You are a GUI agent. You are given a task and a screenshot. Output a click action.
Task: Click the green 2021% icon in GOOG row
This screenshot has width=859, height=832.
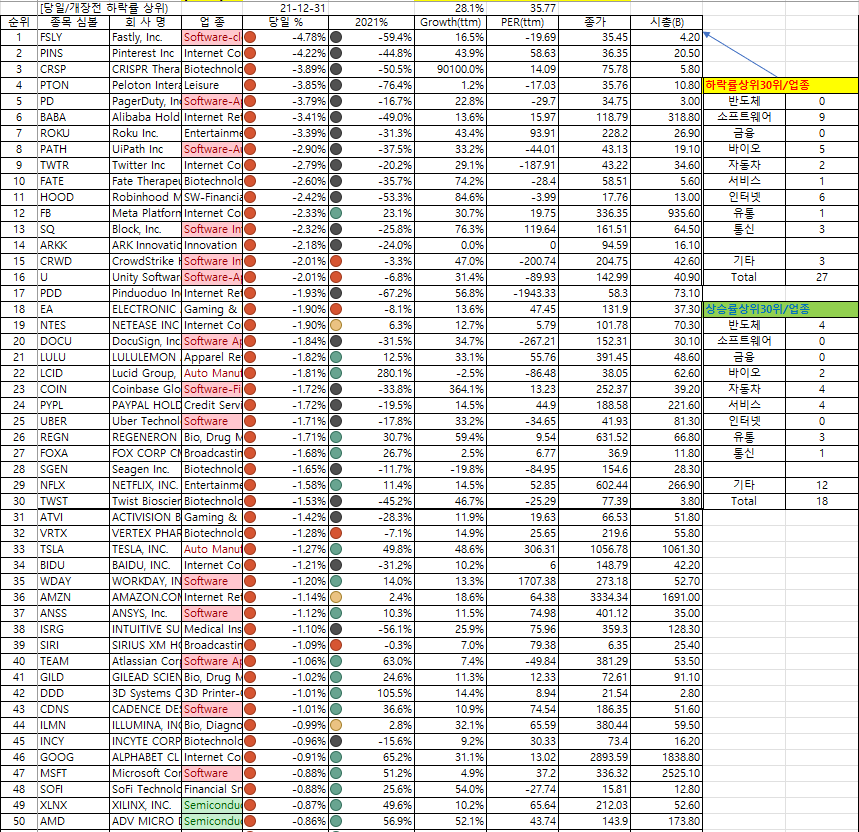coord(336,757)
